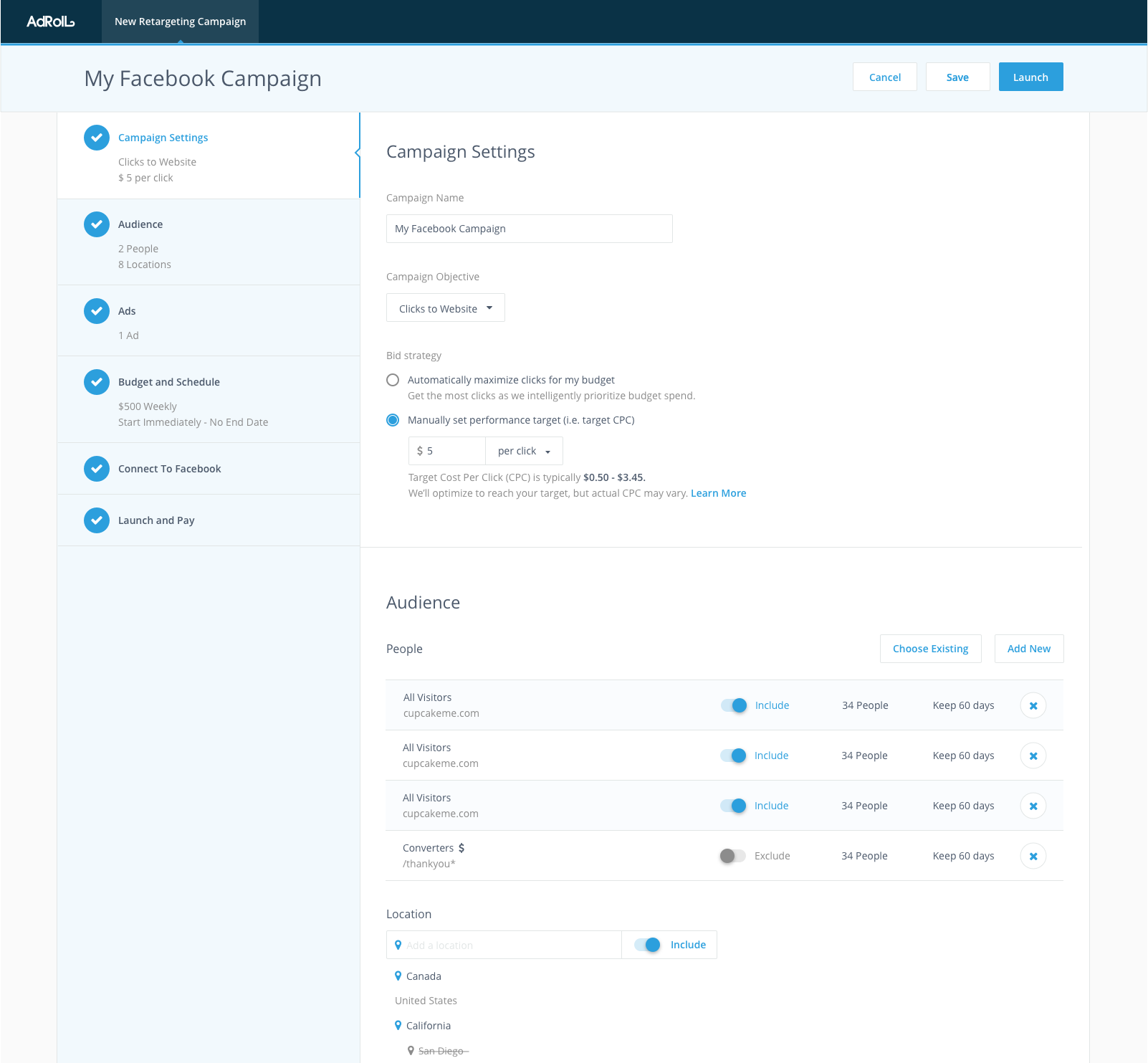Click the Campaign Name text field

(x=529, y=229)
